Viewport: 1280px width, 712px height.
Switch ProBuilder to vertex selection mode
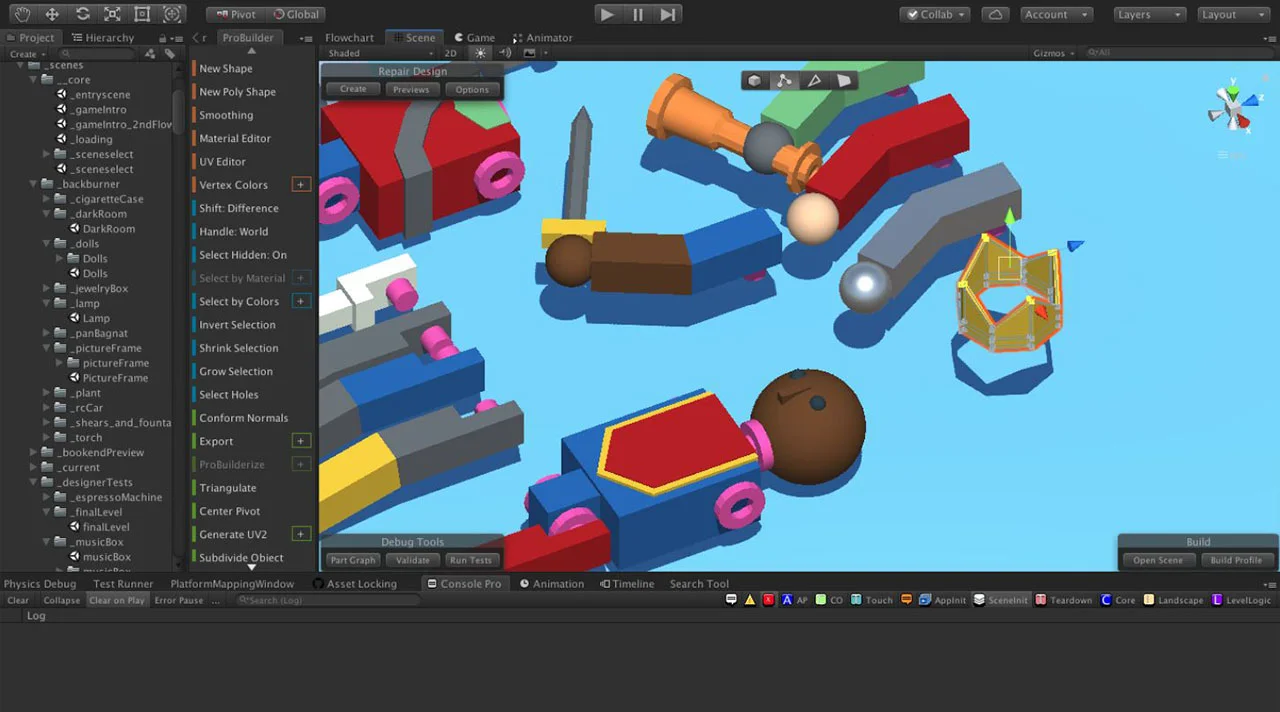(784, 81)
